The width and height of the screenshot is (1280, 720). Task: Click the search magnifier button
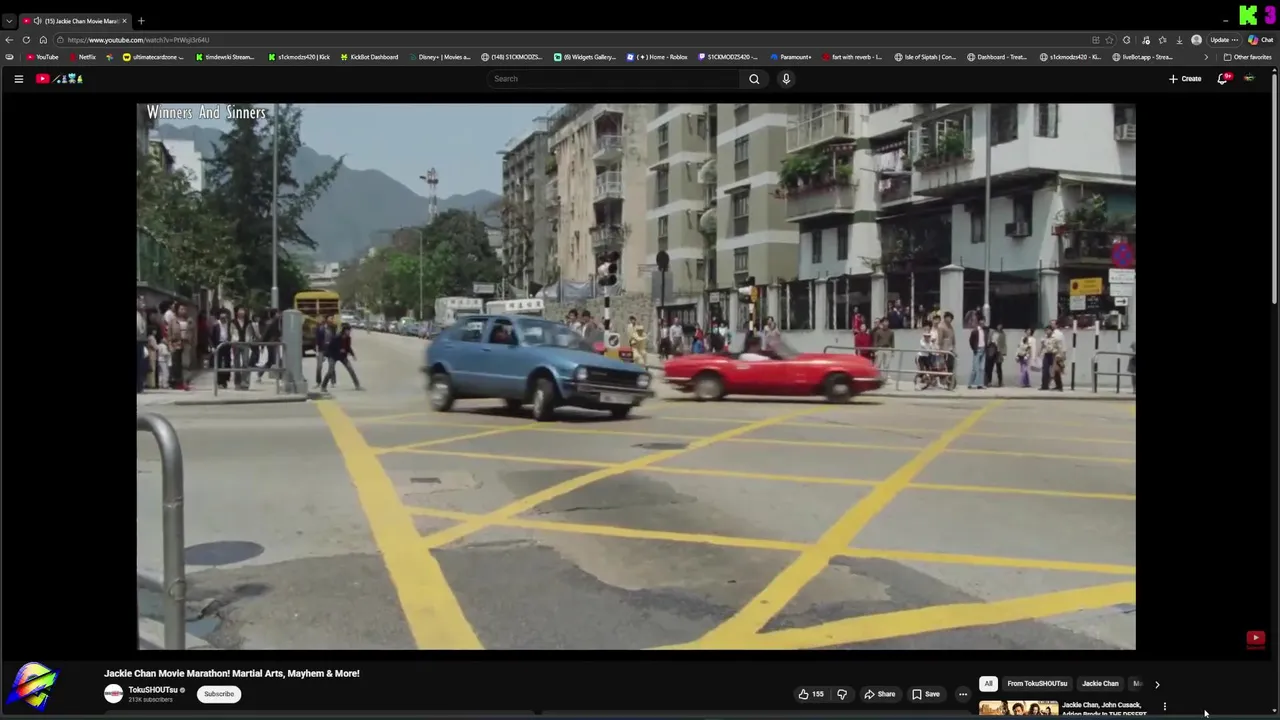754,79
